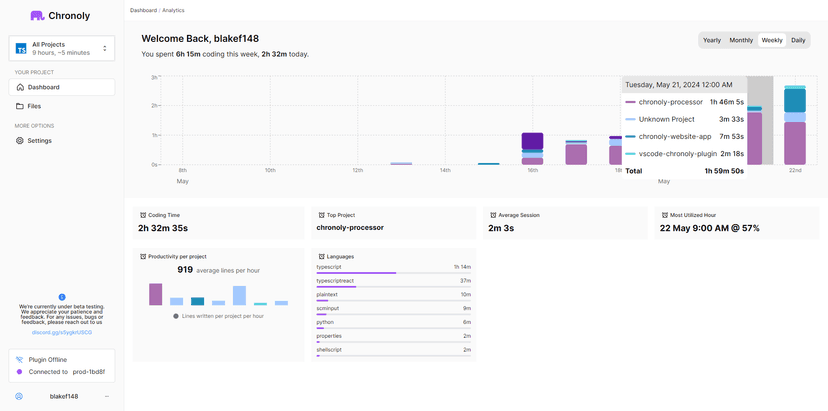The height and width of the screenshot is (411, 828).
Task: Click the typescriptreact progress bar
Action: point(393,287)
